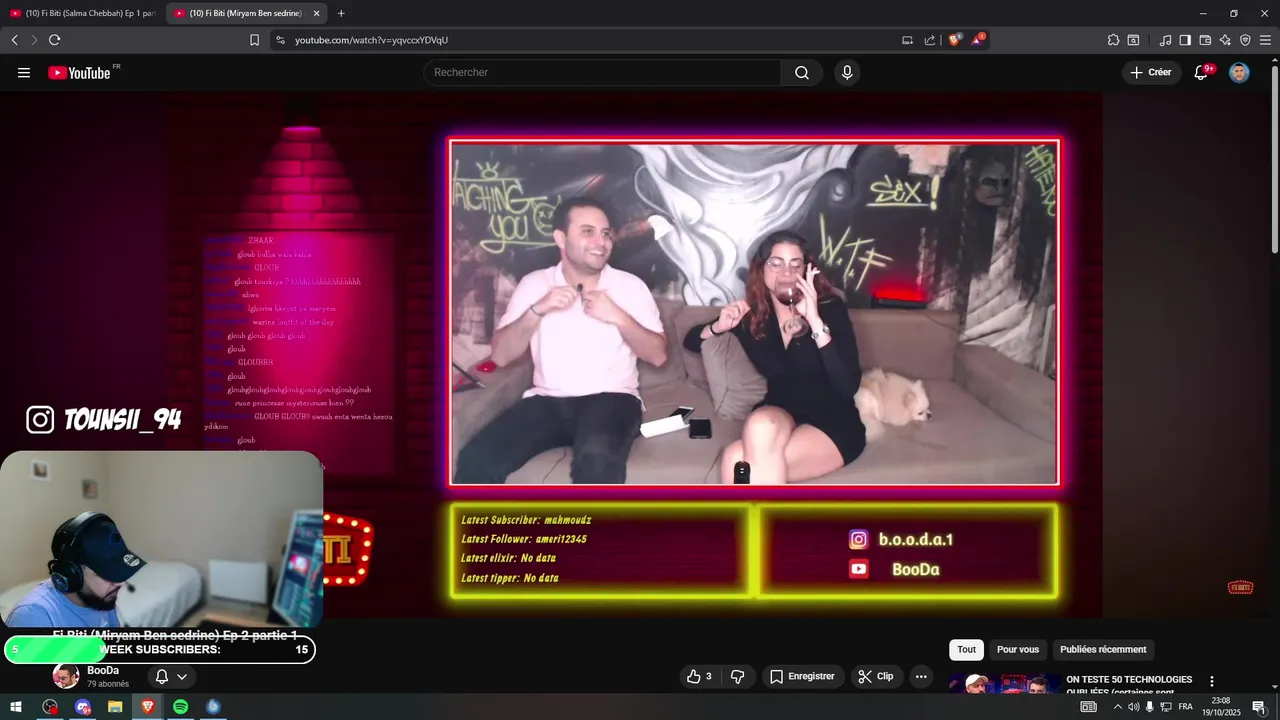Open Brave Shields lion icon
This screenshot has width=1280, height=720.
(x=955, y=40)
